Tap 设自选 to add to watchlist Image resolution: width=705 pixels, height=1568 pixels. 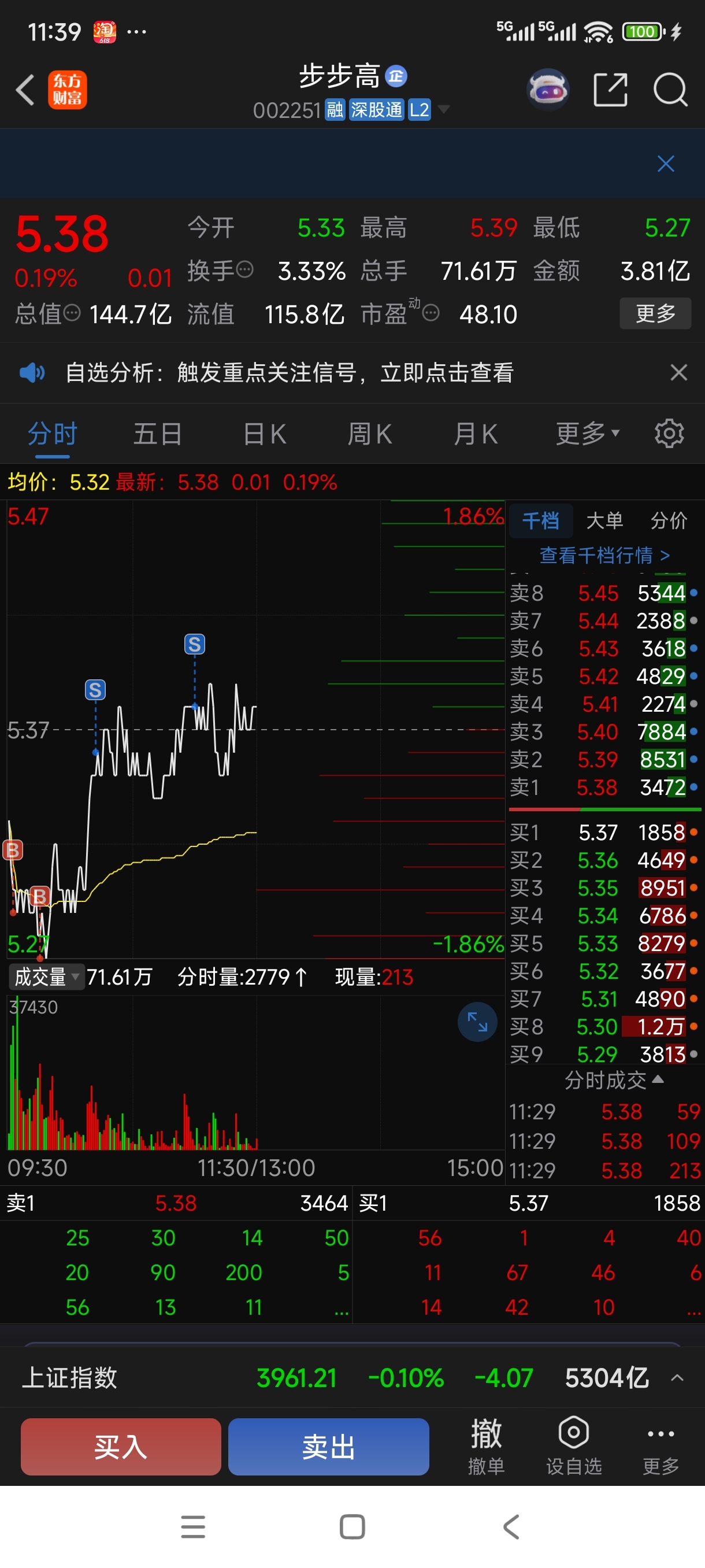(574, 1446)
